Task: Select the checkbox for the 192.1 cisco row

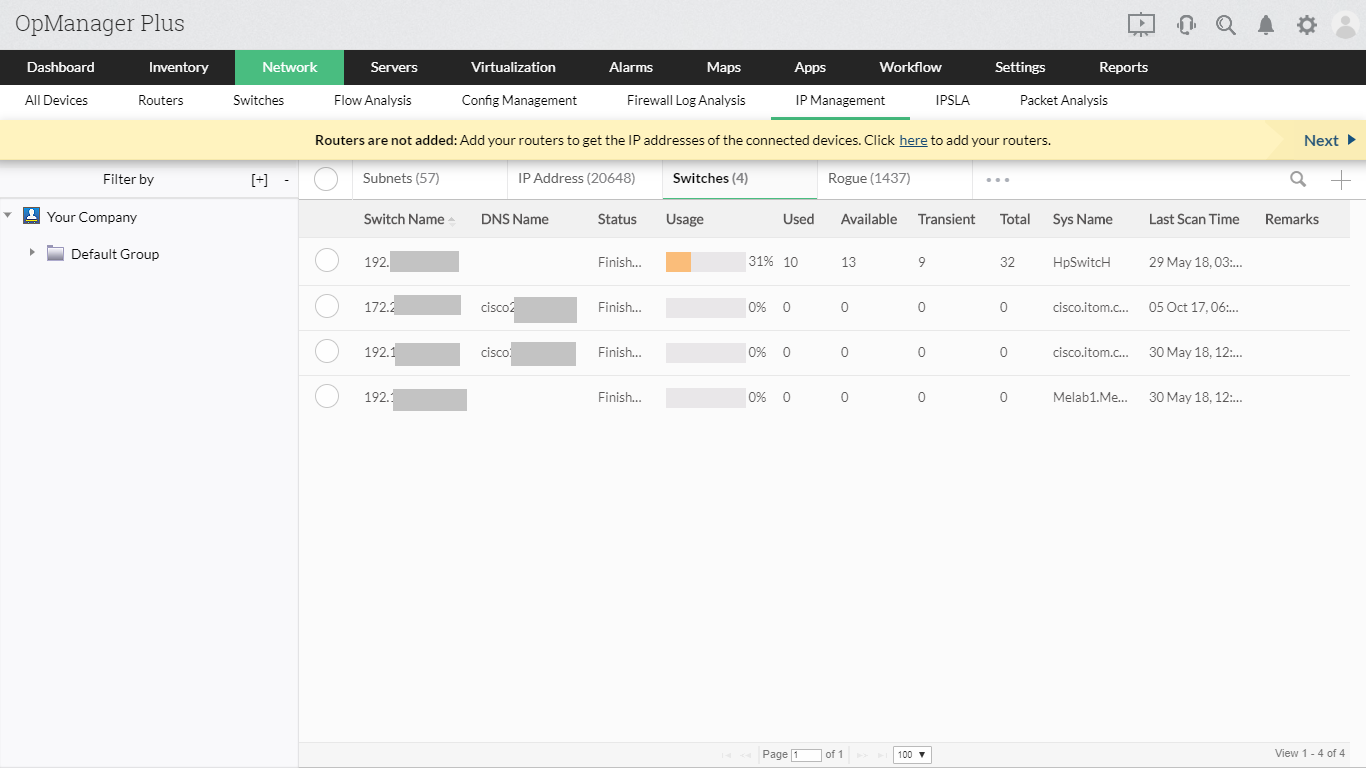Action: pyautogui.click(x=327, y=351)
